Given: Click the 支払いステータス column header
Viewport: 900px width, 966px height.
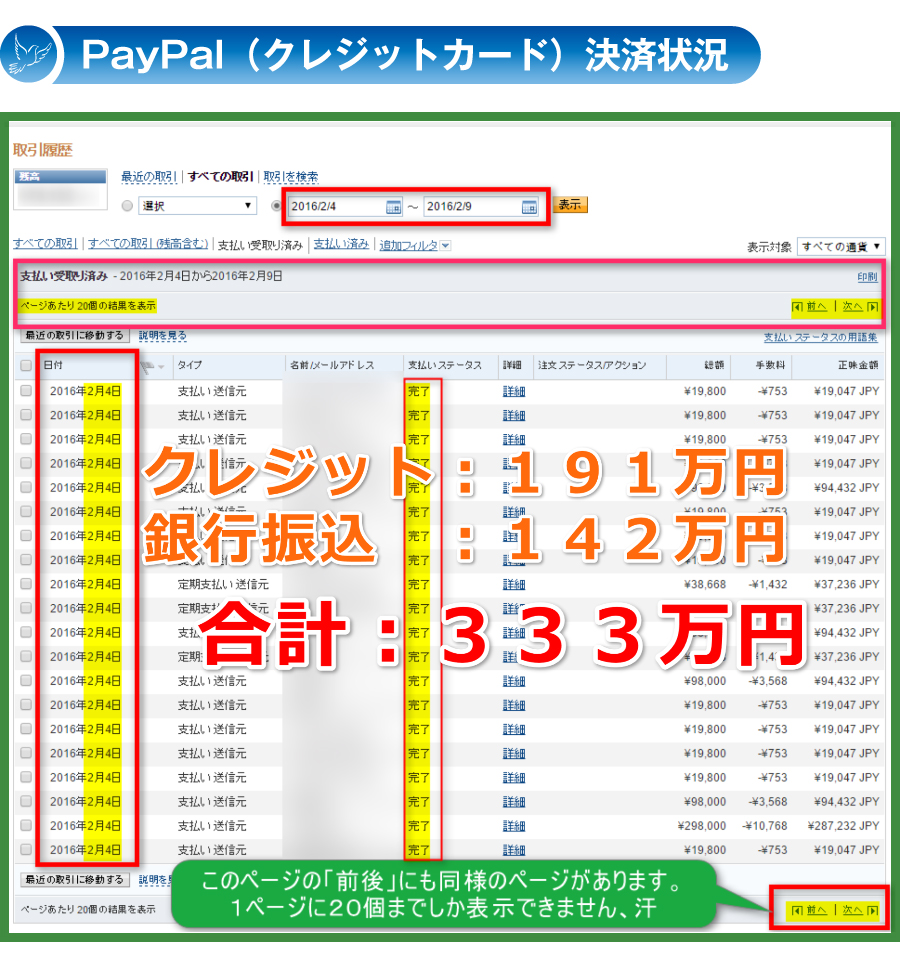Looking at the screenshot, I should pyautogui.click(x=444, y=365).
